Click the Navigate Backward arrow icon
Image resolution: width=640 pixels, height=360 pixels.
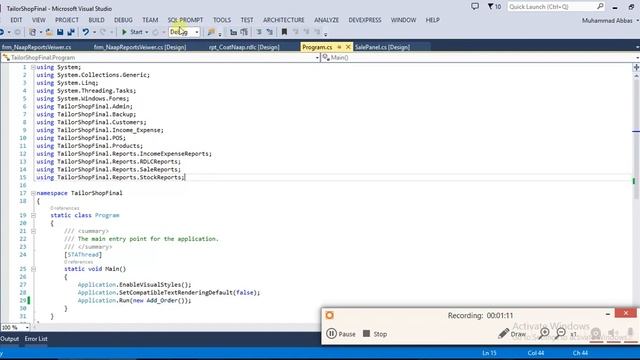2,32
